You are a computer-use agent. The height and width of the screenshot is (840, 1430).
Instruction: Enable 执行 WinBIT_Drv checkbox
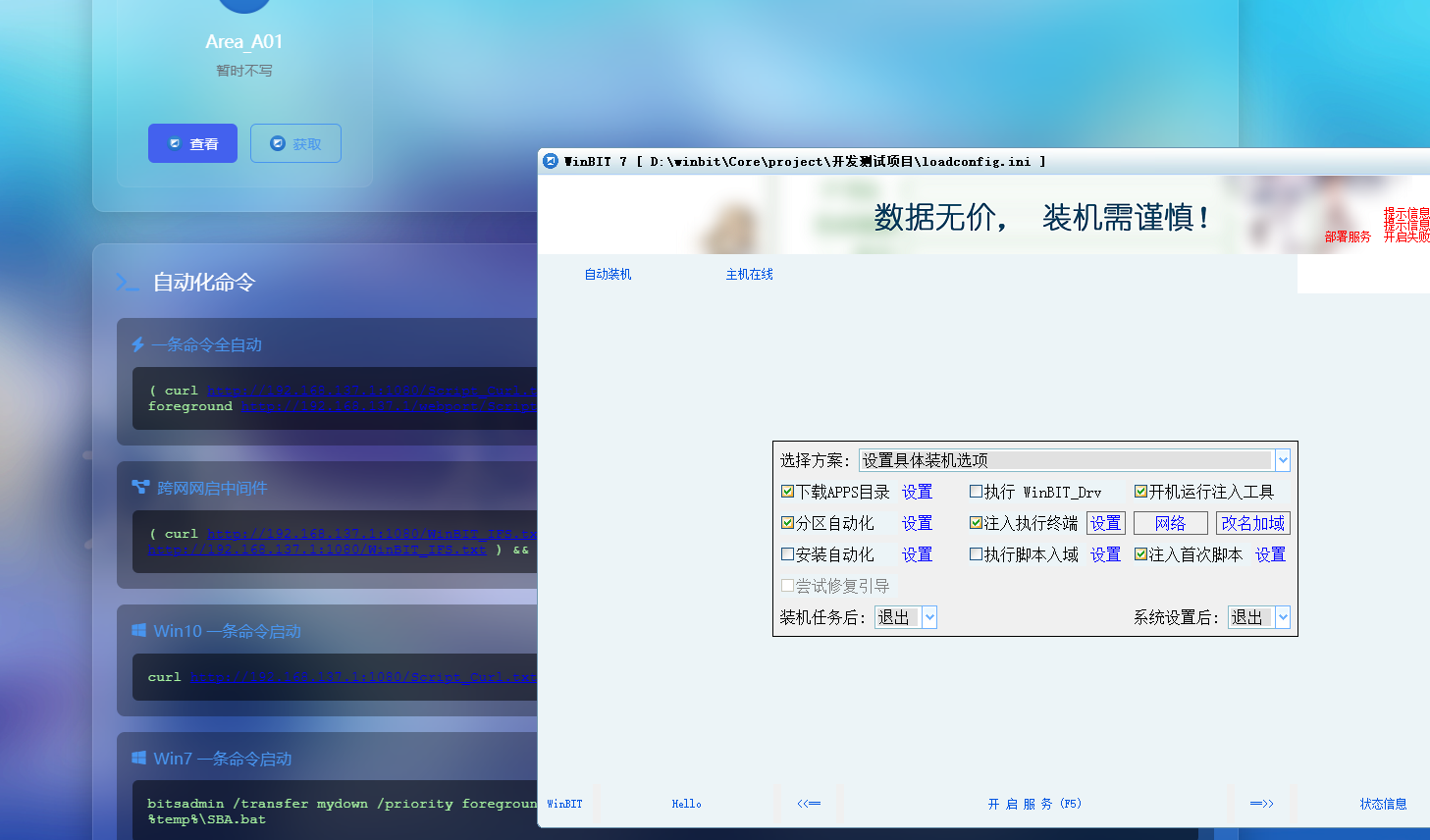976,492
